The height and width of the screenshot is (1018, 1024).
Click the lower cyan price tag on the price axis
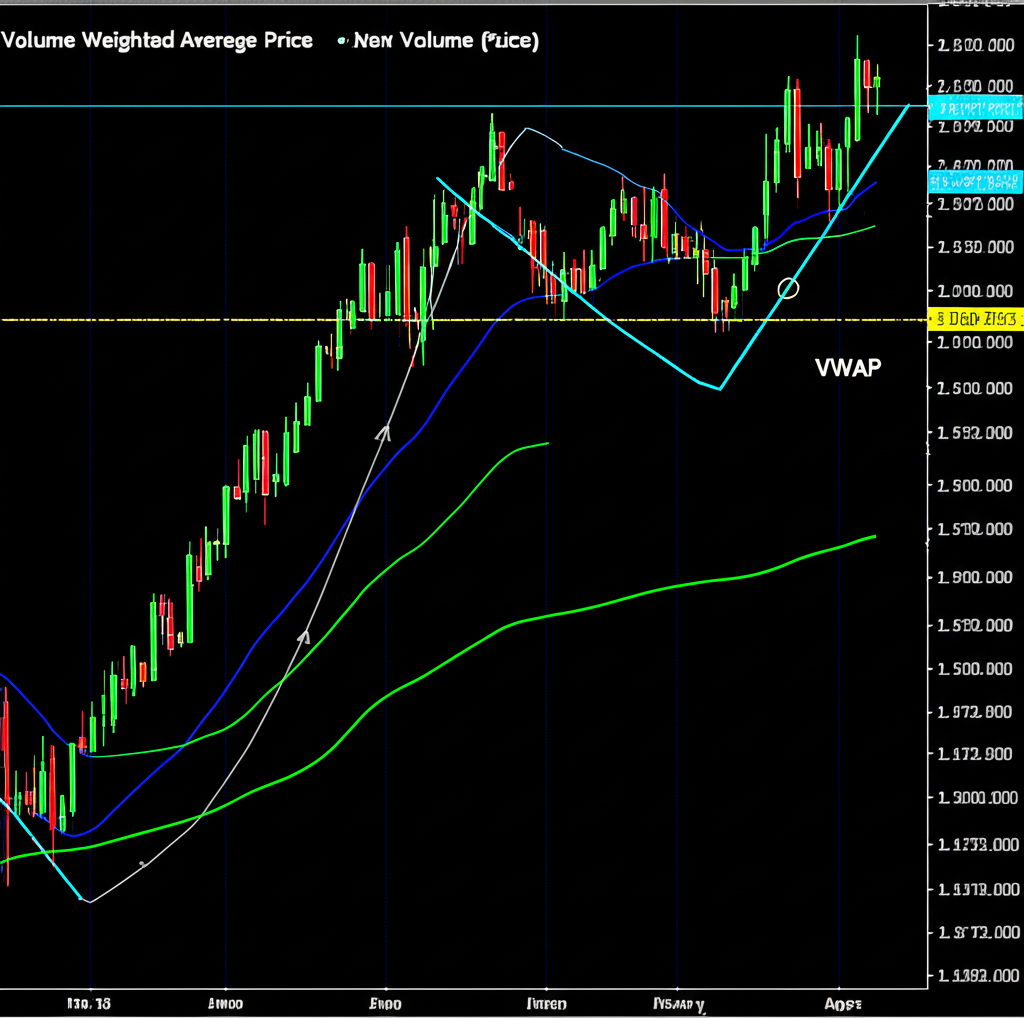(976, 182)
